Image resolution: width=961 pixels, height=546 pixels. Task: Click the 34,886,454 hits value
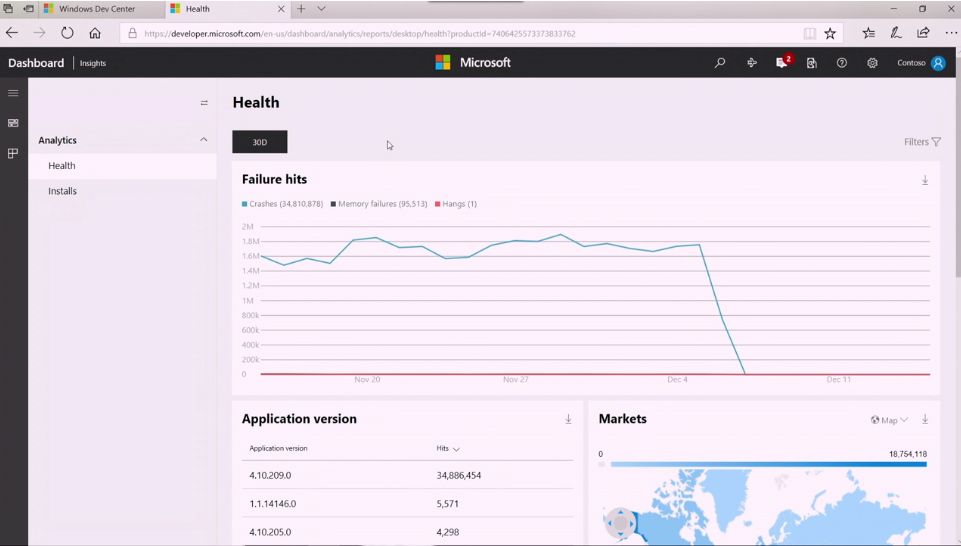[458, 476]
